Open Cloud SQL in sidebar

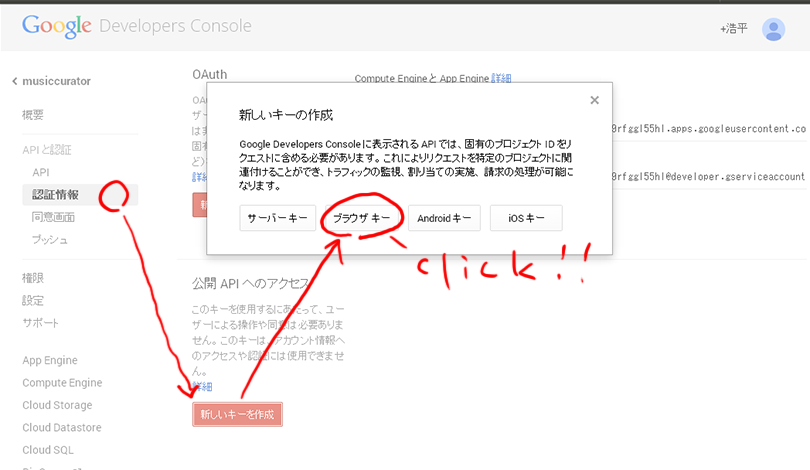(x=48, y=450)
